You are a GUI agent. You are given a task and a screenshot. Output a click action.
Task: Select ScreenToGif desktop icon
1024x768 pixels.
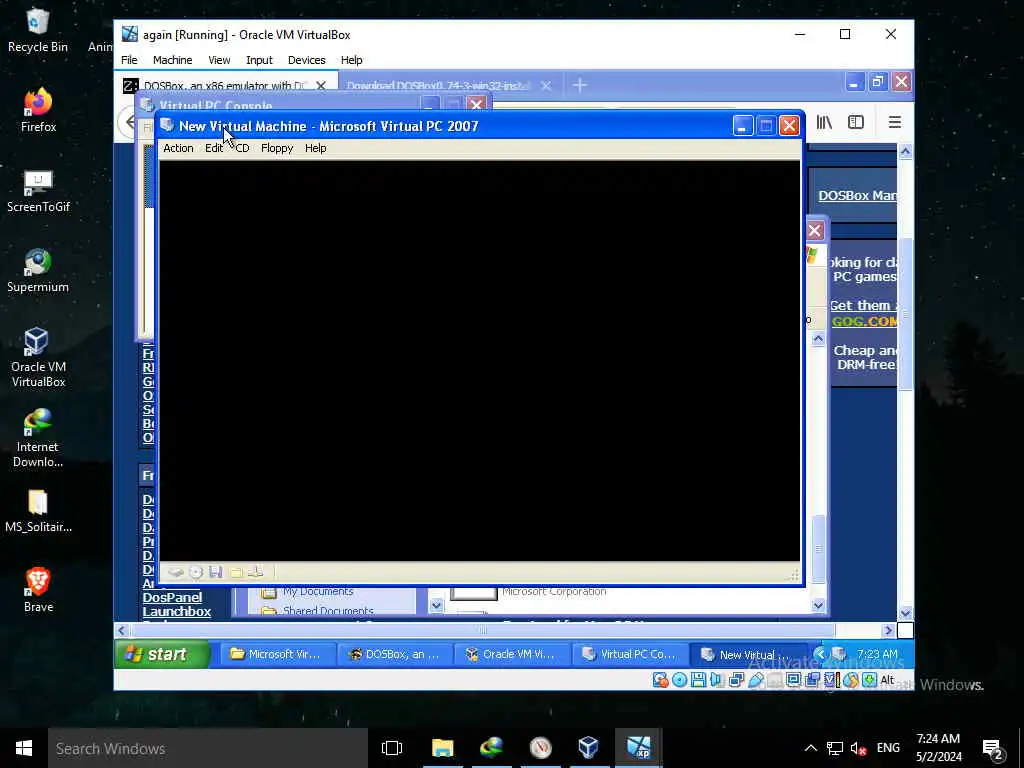pyautogui.click(x=38, y=191)
